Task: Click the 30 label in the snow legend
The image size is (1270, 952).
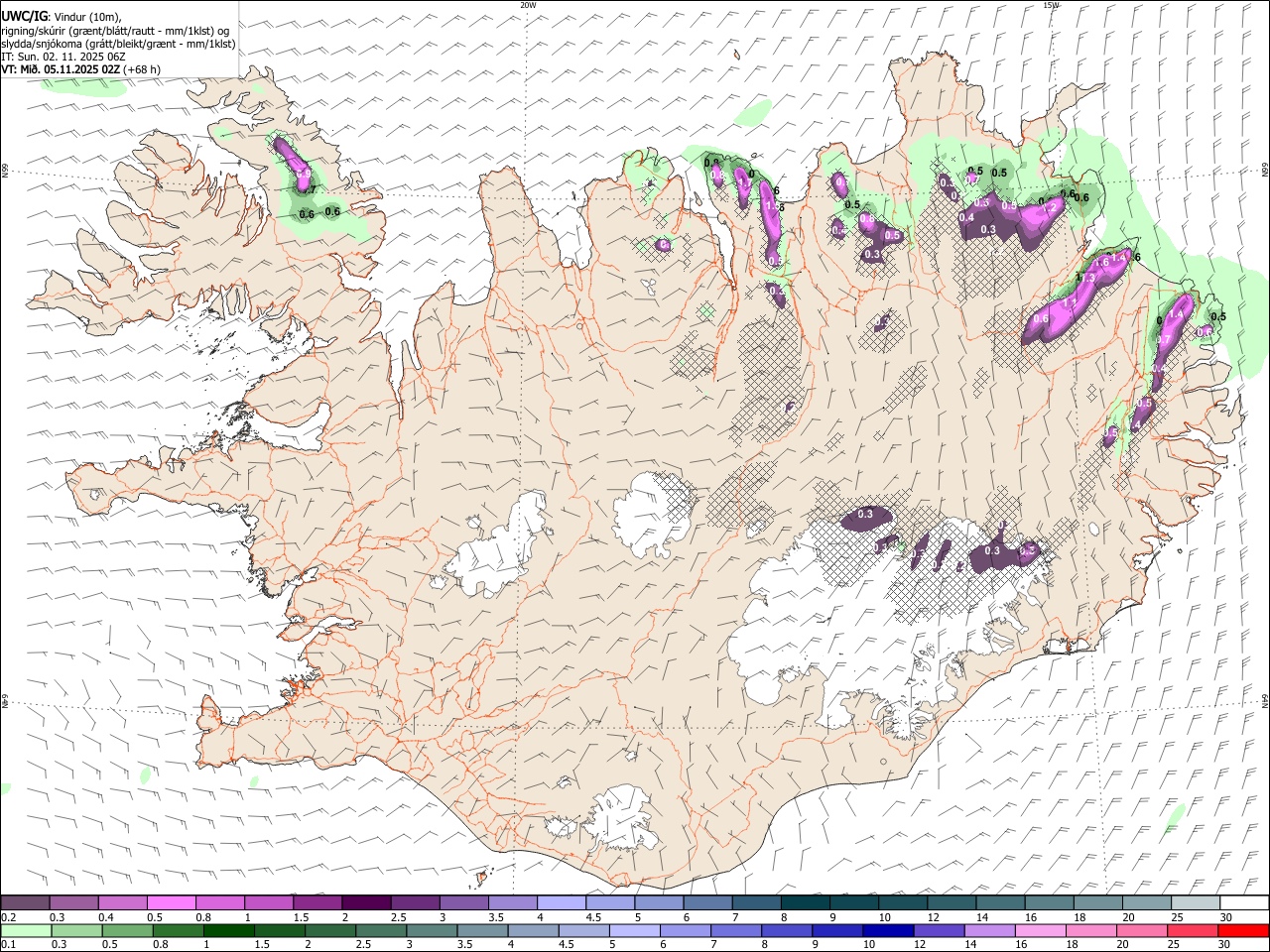Action: [1225, 917]
